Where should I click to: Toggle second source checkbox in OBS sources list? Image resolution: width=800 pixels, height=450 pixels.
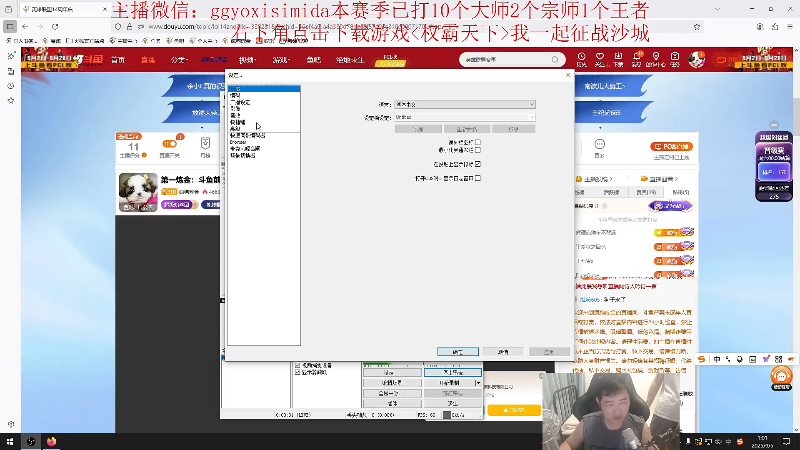pyautogui.click(x=297, y=372)
